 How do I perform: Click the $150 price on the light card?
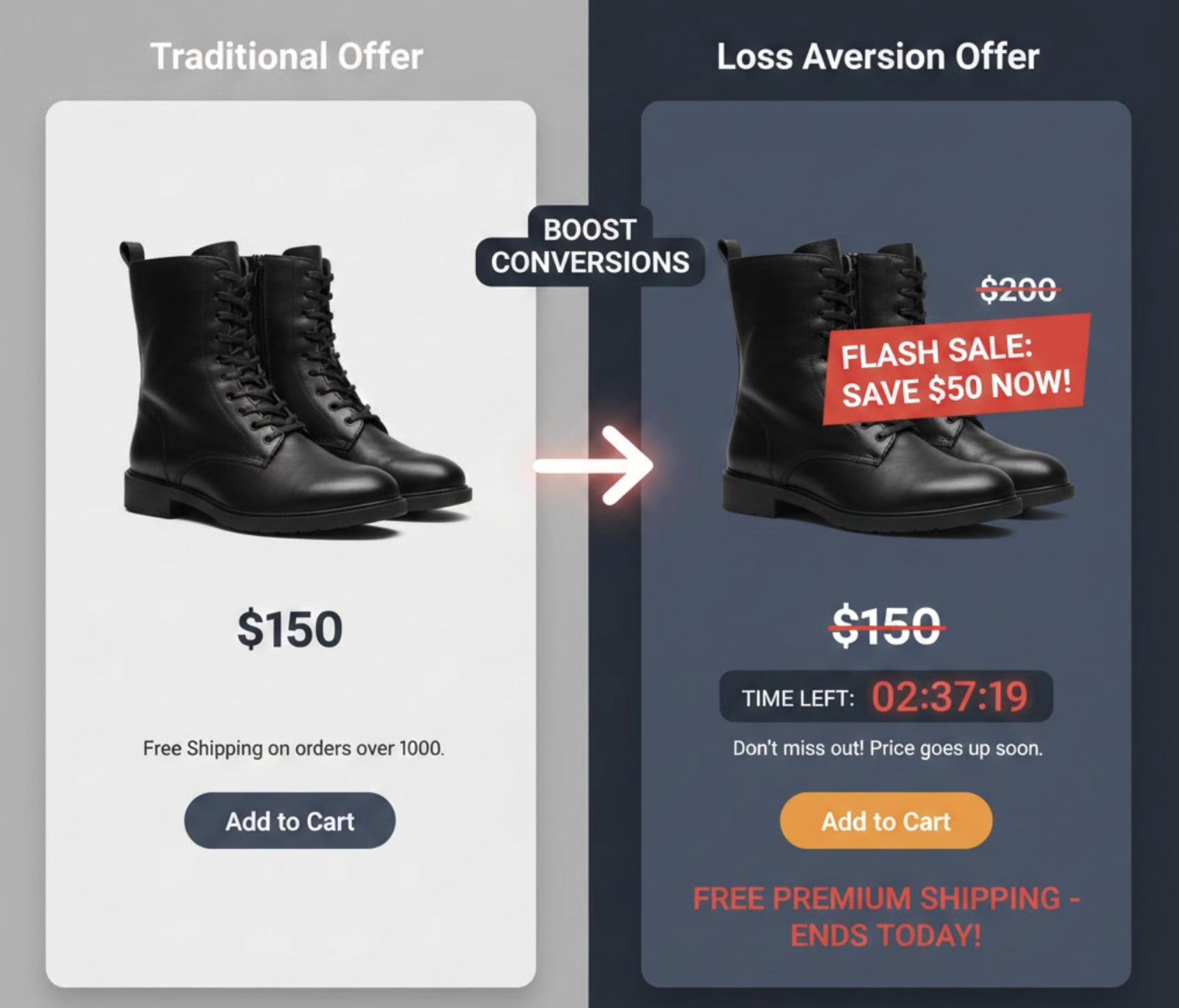click(290, 629)
